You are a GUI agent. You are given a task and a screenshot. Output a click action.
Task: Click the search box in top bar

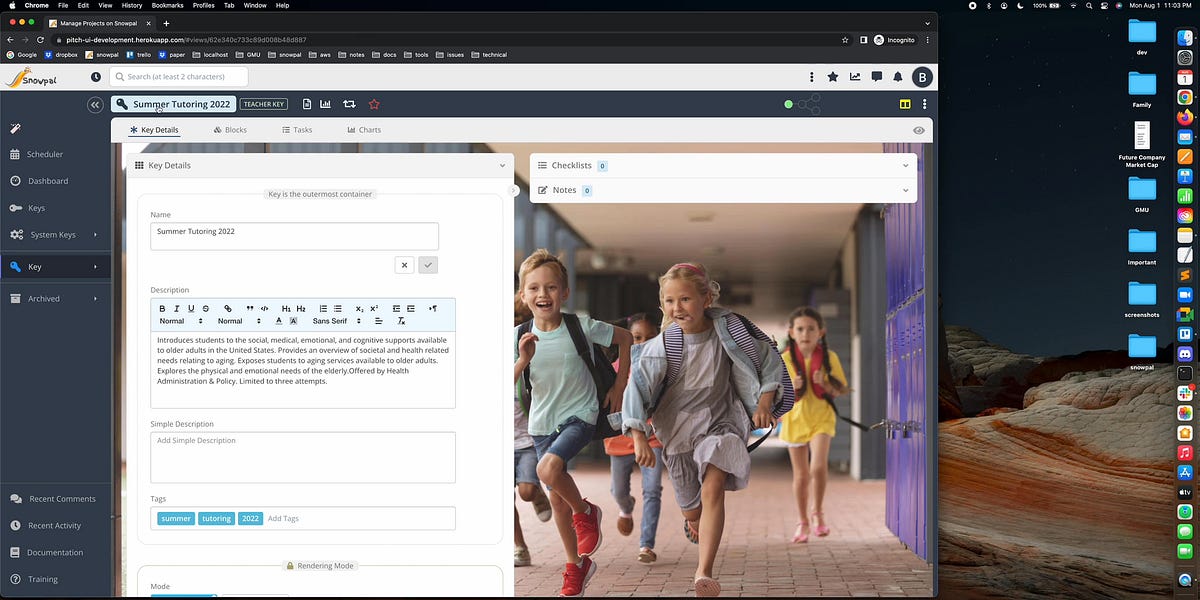(178, 76)
